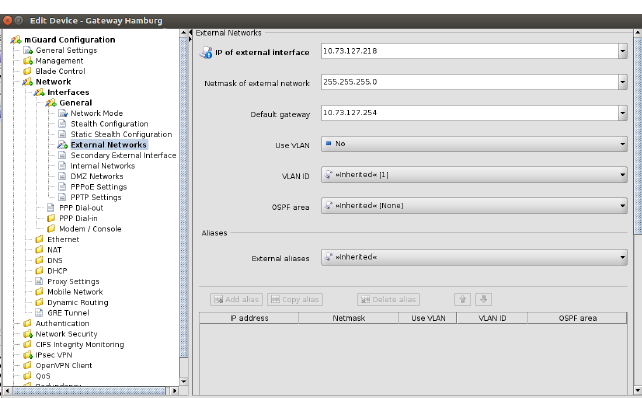This screenshot has height=398, width=642.
Task: Open the VLAN ID inherited dropdown
Action: point(474,175)
